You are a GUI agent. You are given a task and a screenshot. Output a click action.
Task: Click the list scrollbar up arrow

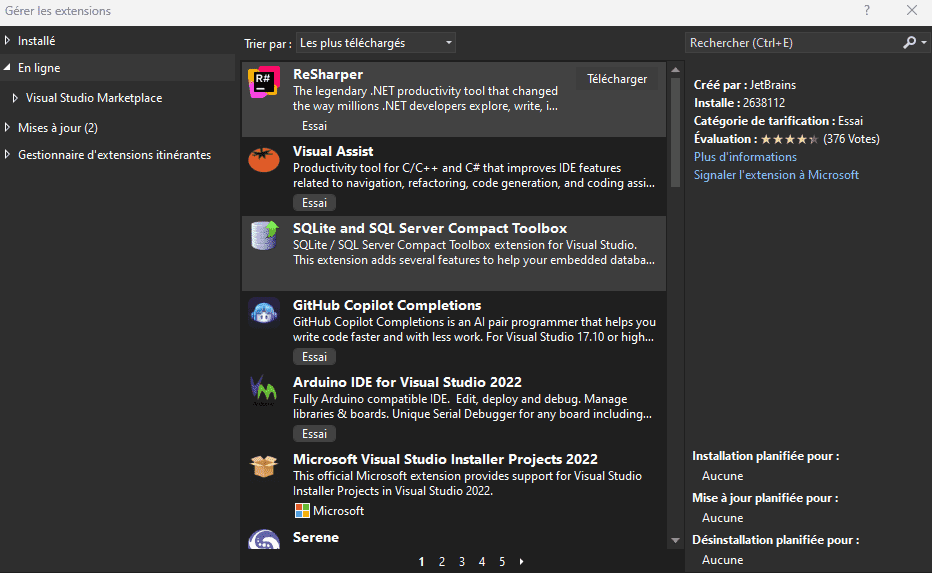675,70
